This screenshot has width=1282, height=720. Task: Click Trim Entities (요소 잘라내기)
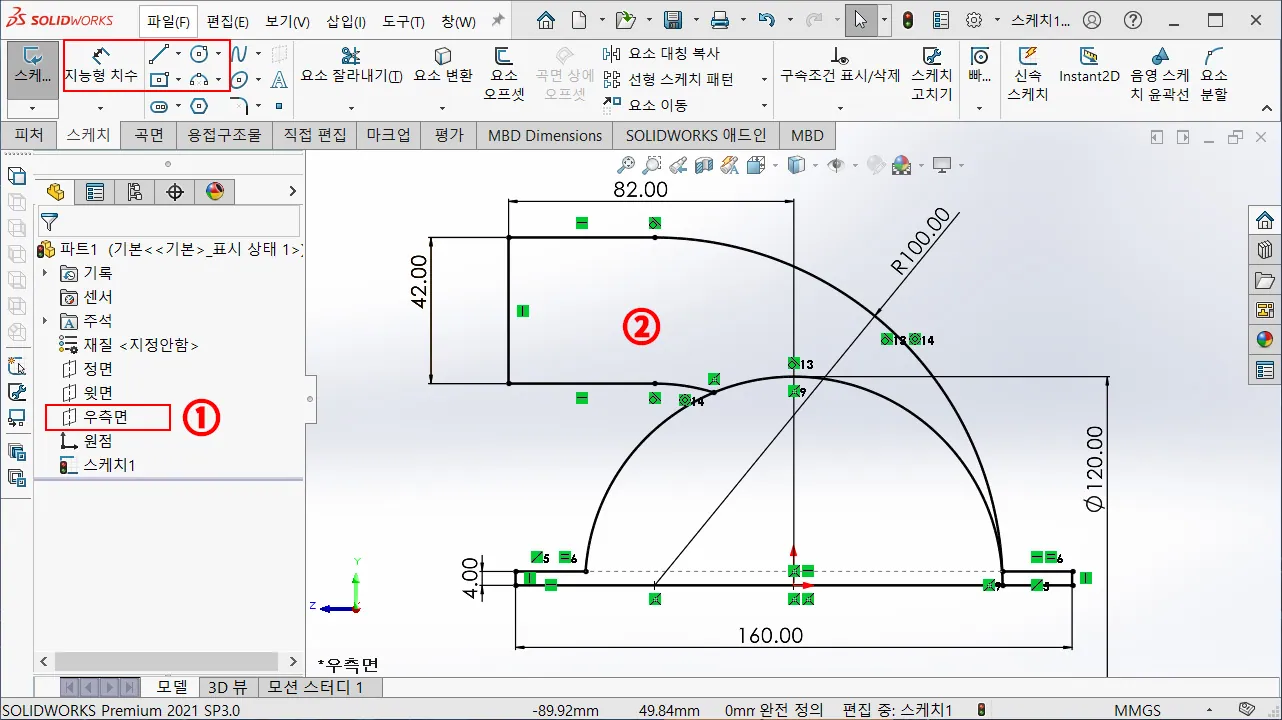[x=351, y=65]
